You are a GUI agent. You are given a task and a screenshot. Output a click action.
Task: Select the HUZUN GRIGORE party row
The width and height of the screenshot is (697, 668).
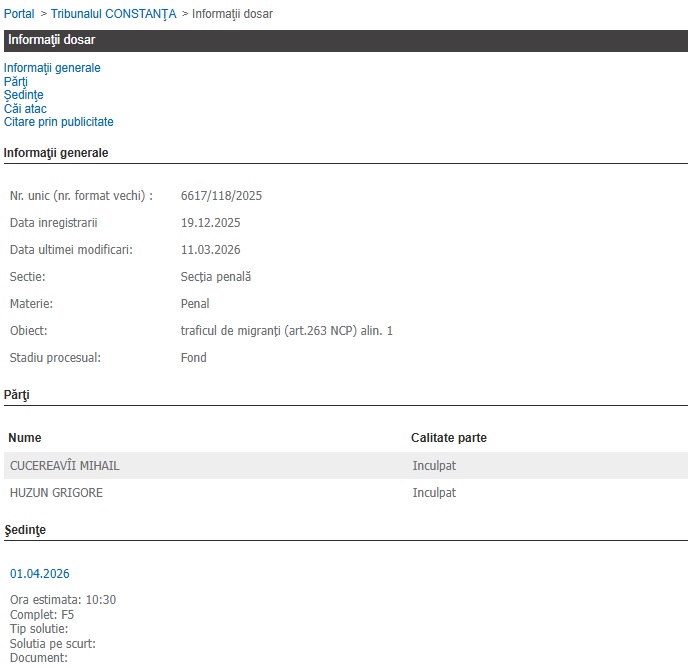(56, 493)
